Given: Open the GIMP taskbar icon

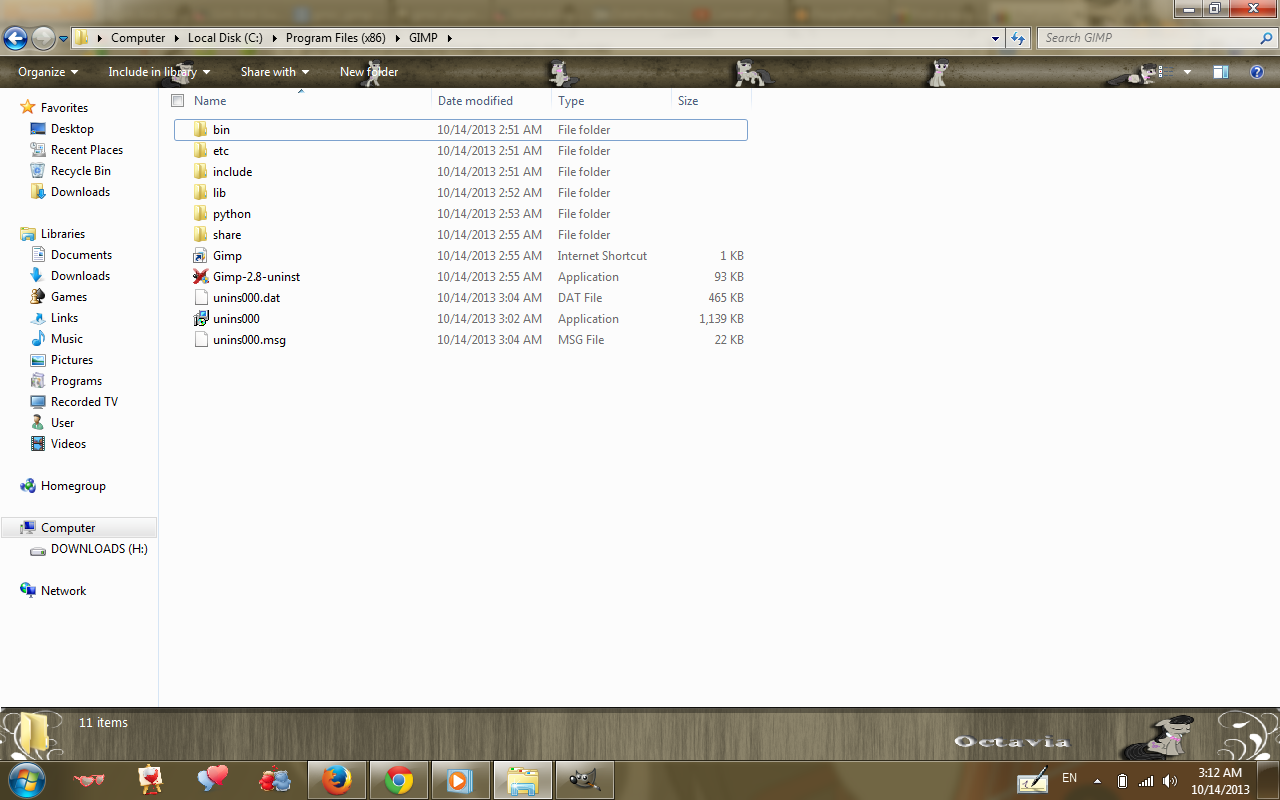Looking at the screenshot, I should [584, 780].
